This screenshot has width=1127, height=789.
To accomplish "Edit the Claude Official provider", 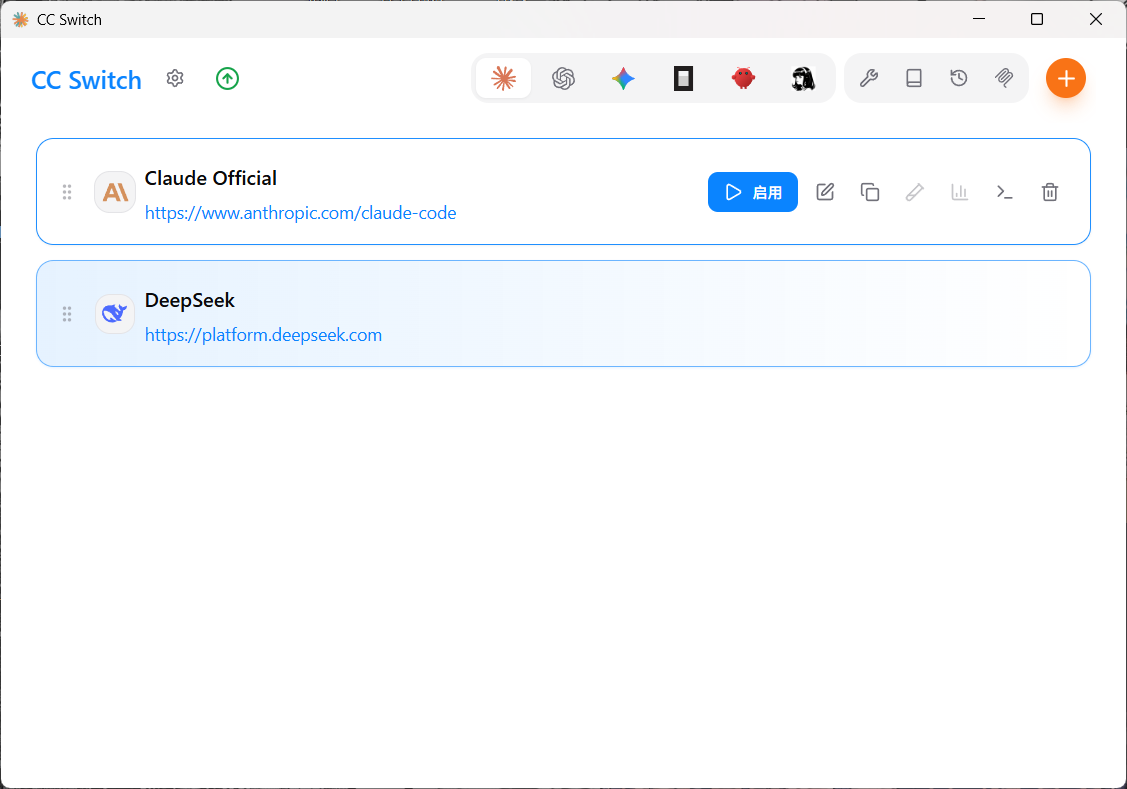I will (825, 192).
